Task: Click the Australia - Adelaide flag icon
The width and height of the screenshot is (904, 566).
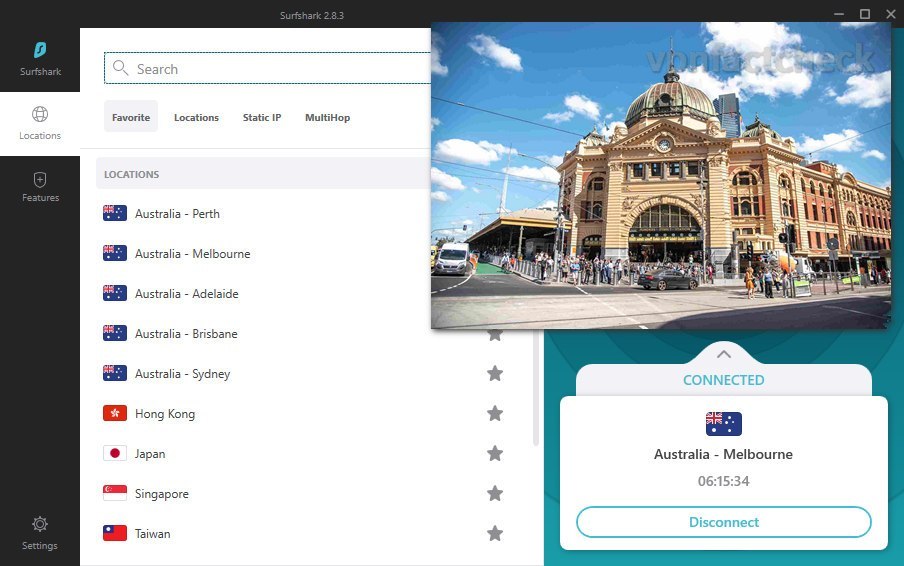Action: 115,293
